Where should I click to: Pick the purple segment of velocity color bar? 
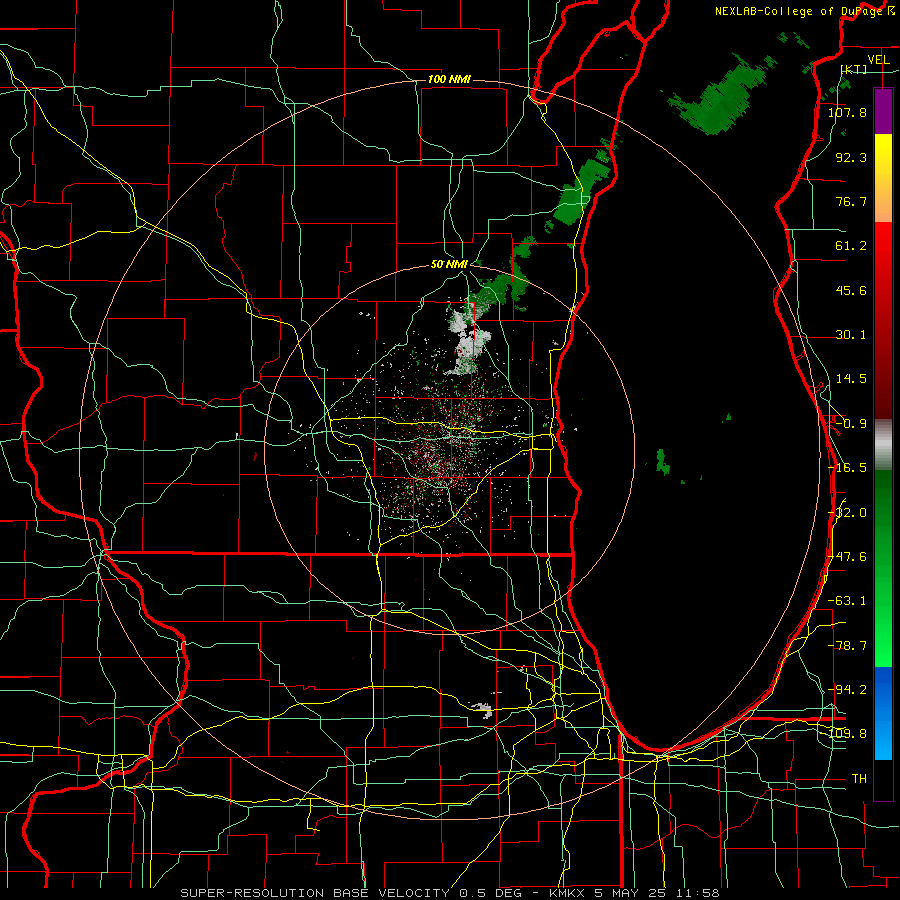coord(883,111)
